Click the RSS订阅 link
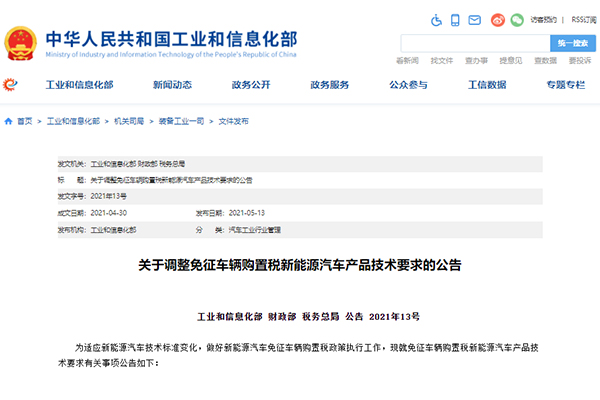Screen dimensions: 600x400 [579, 19]
